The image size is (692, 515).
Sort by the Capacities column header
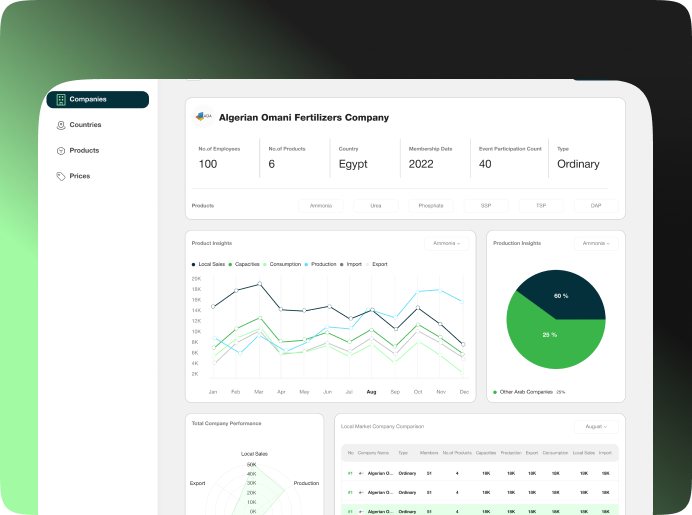[x=486, y=453]
